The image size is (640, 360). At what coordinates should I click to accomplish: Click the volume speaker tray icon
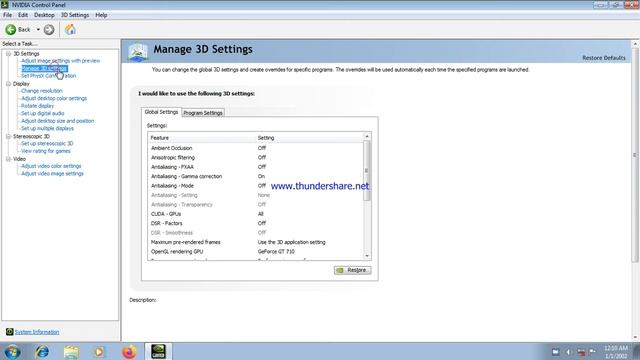click(569, 352)
